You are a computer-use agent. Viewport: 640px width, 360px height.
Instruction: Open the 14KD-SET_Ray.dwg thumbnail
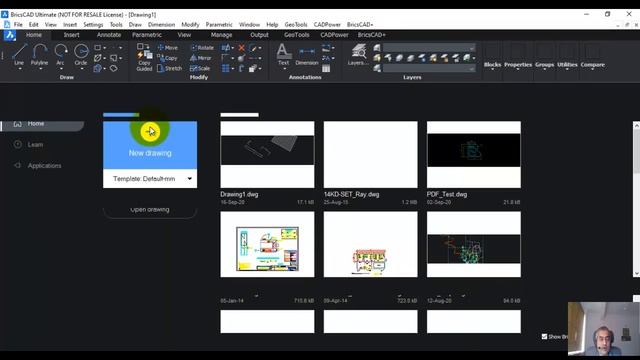[x=371, y=154]
